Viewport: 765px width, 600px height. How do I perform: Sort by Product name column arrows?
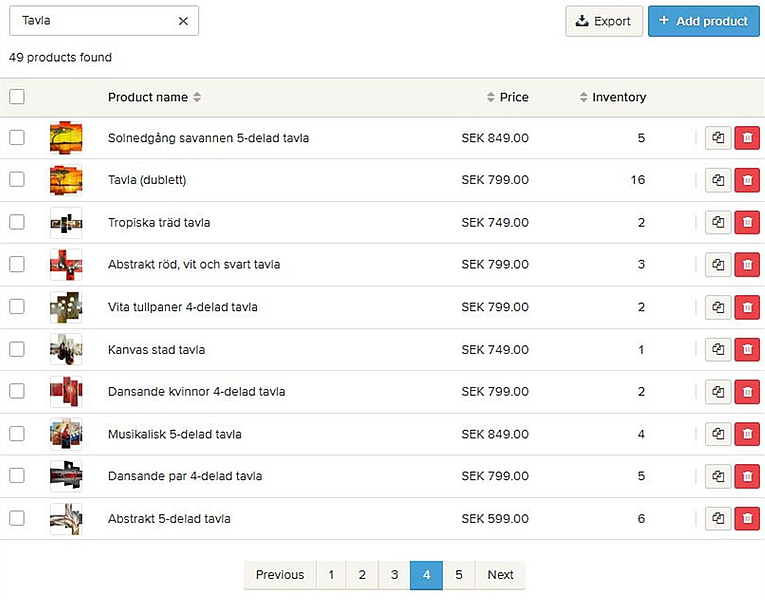point(197,97)
